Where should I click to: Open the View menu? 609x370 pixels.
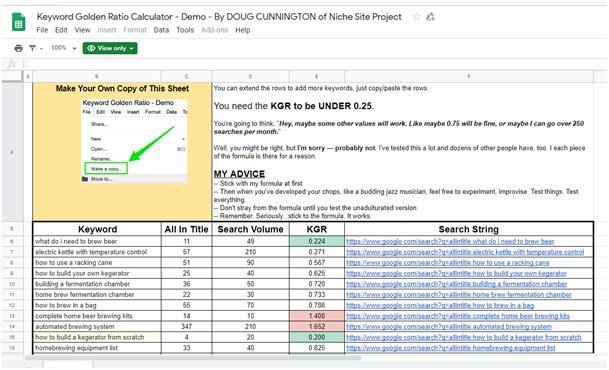(82, 30)
